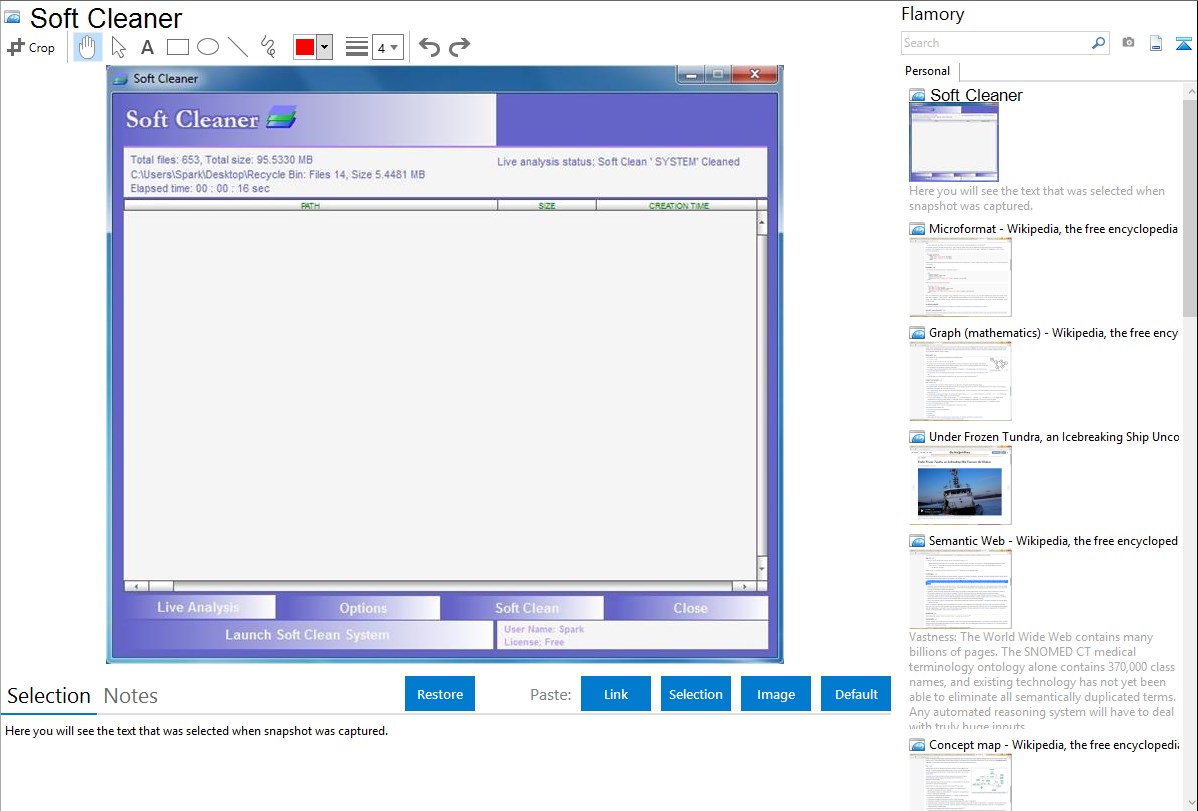Click the blue upload icon in Flamory
Image resolution: width=1198 pixels, height=811 pixels.
point(1183,43)
